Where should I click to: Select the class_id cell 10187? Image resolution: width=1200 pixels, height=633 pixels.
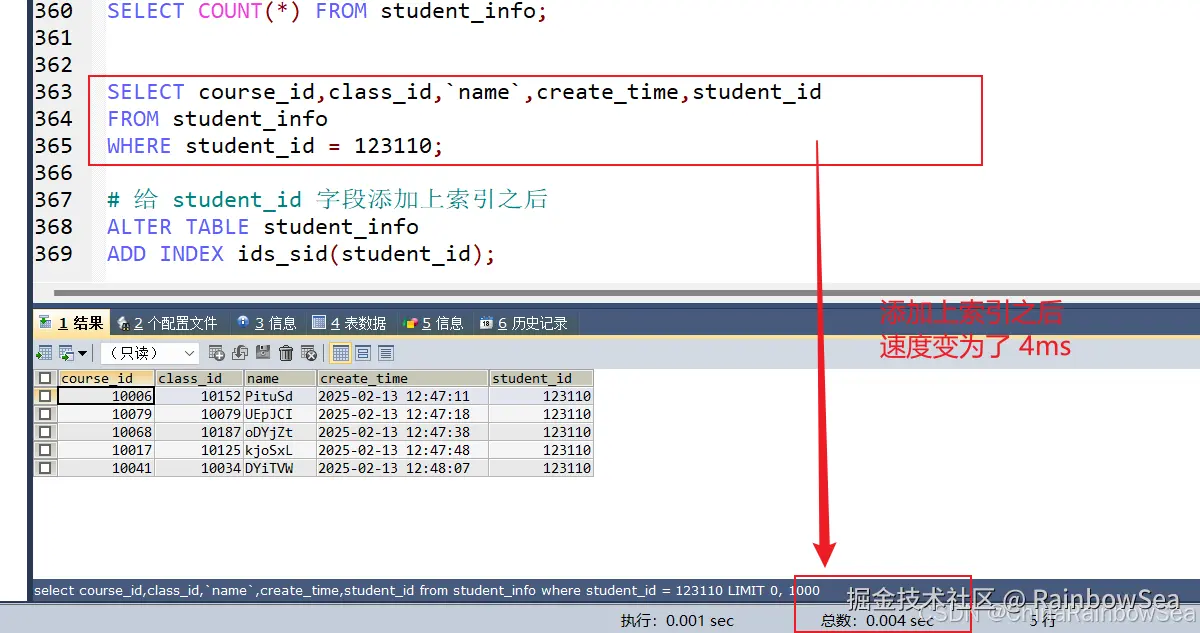tap(200, 432)
